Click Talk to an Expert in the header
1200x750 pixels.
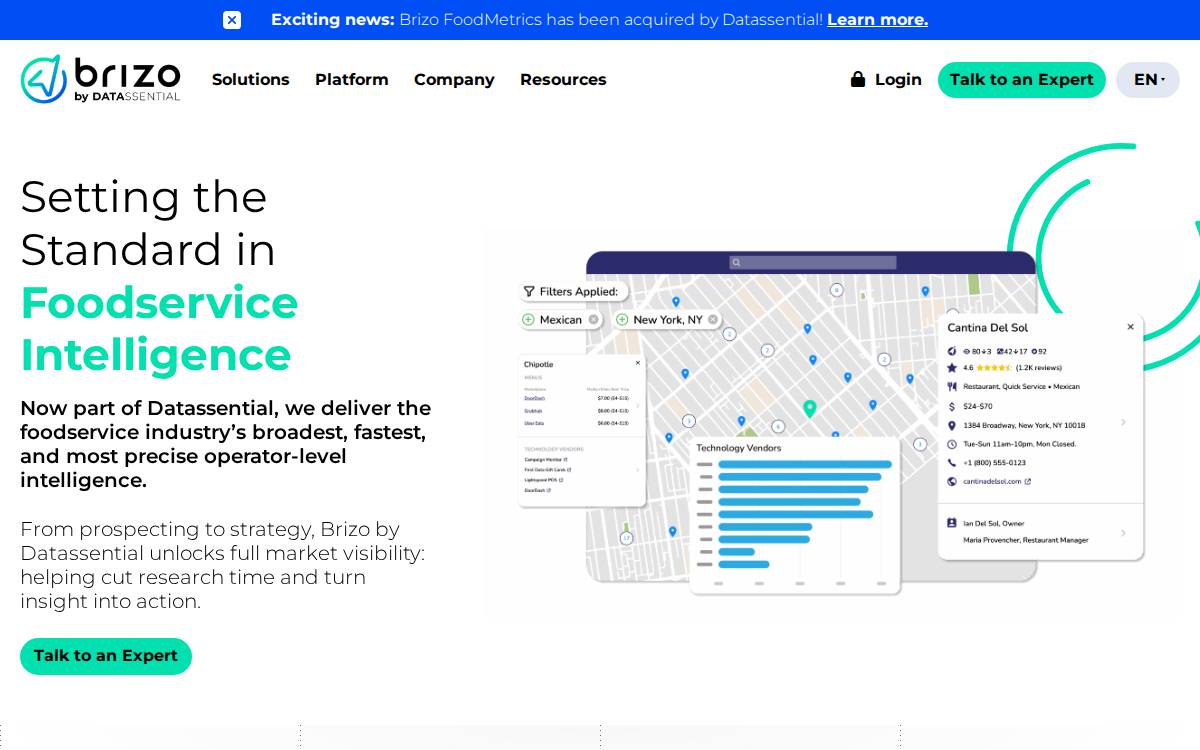click(x=1021, y=80)
